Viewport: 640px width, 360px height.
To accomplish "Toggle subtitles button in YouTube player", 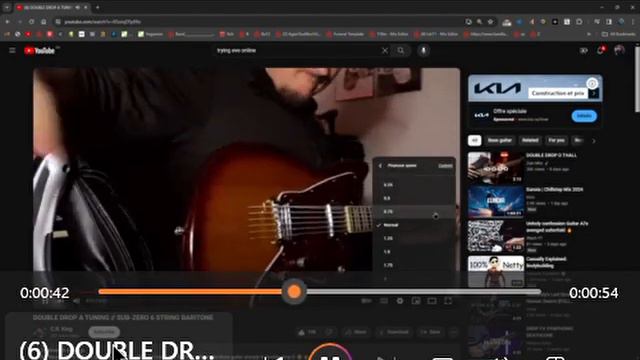I will [x=384, y=301].
